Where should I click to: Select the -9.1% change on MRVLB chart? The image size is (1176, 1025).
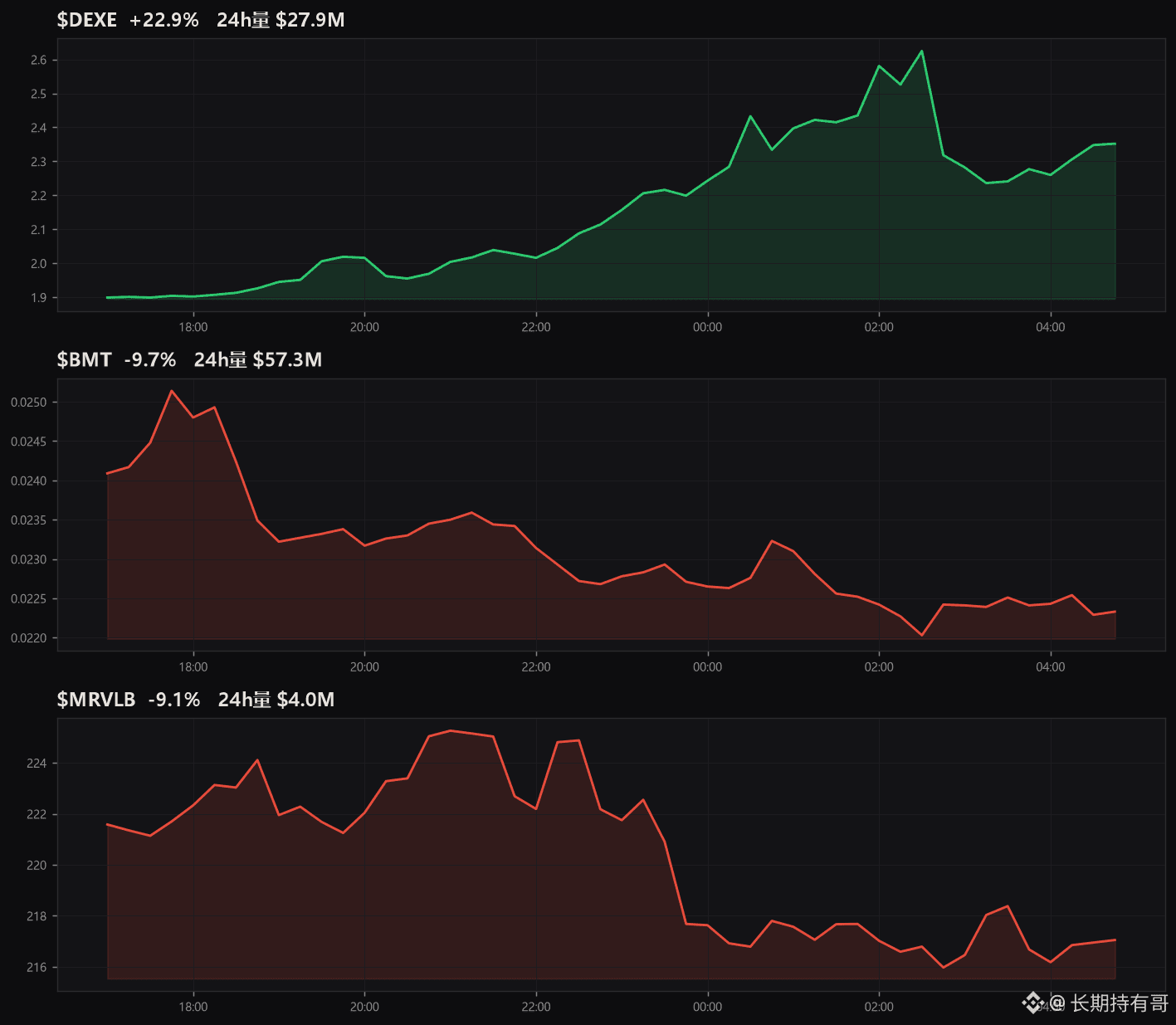[x=174, y=700]
